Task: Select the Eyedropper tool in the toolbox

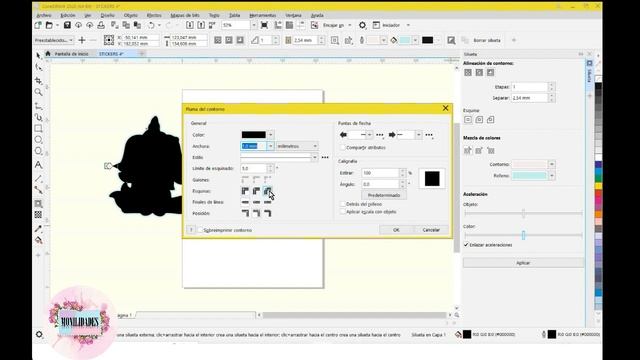Action: [38, 229]
